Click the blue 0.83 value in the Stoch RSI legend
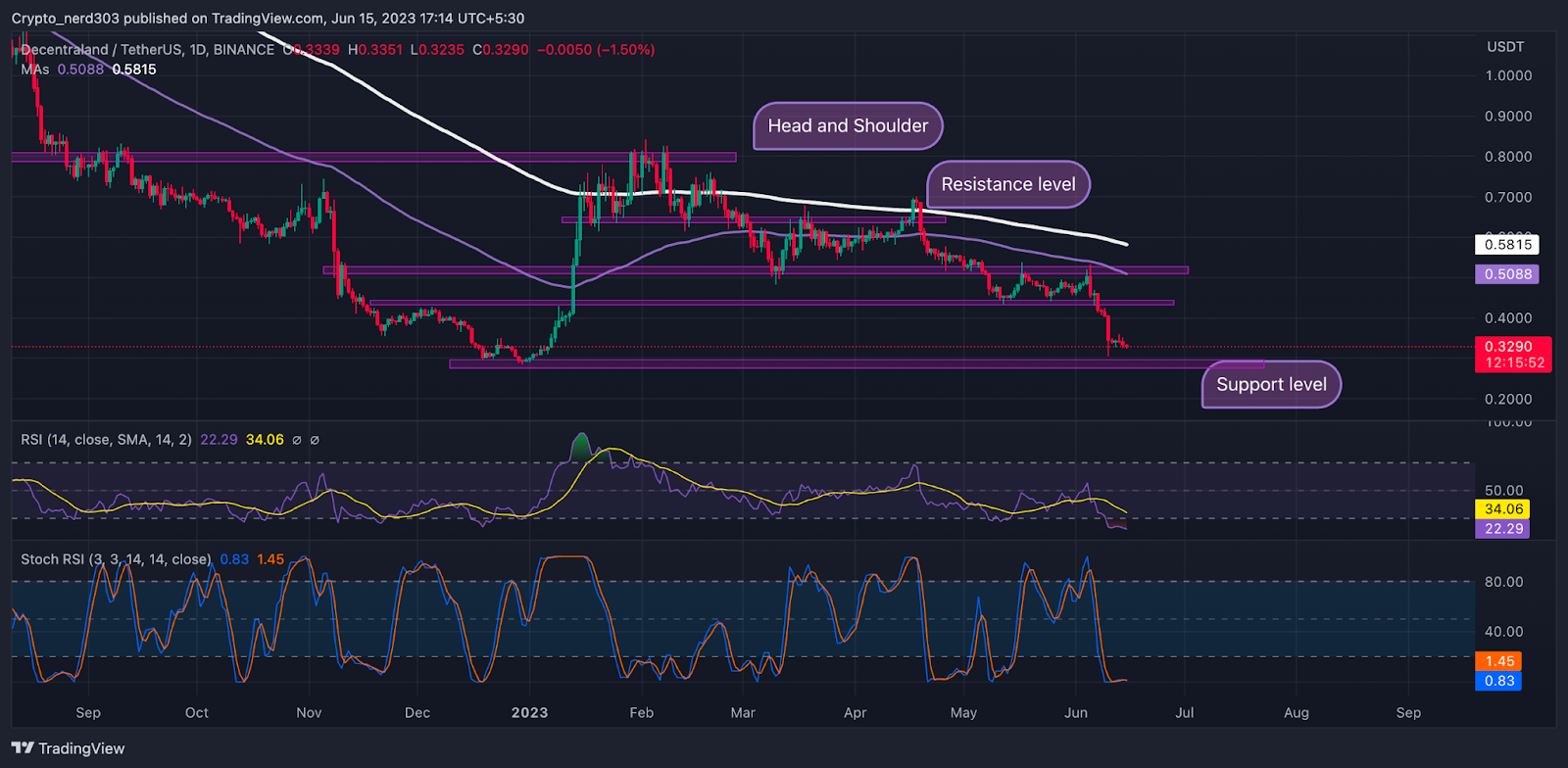 tap(234, 559)
